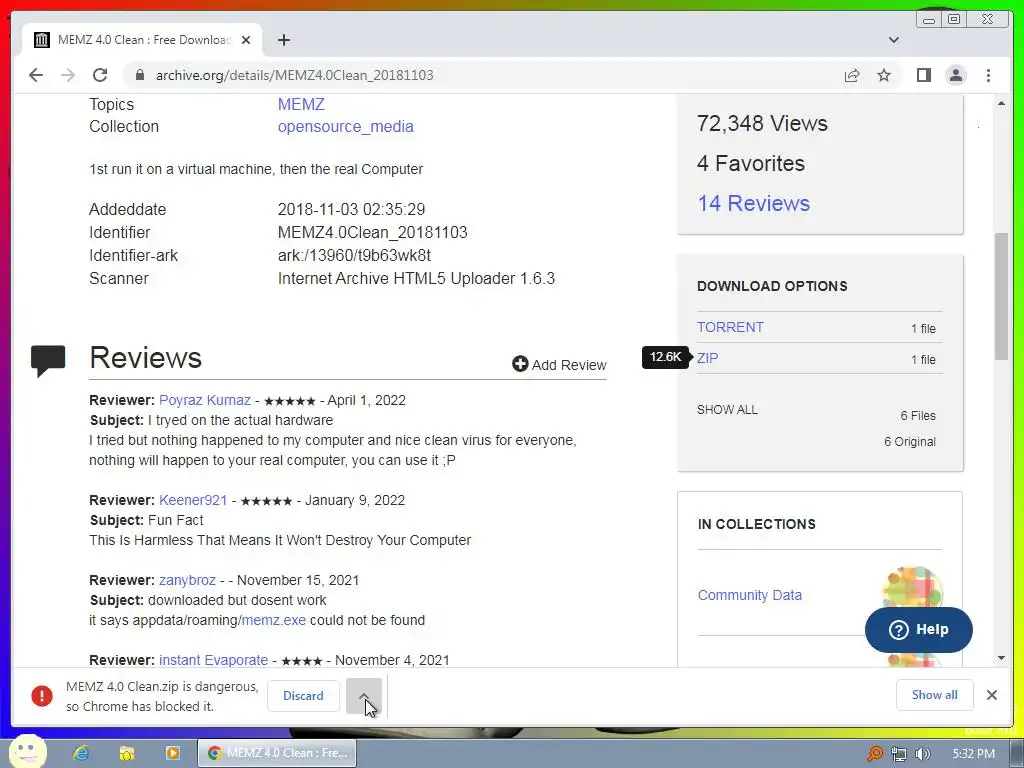Image resolution: width=1024 pixels, height=768 pixels.
Task: Open the opensource_media collection link
Action: [345, 127]
